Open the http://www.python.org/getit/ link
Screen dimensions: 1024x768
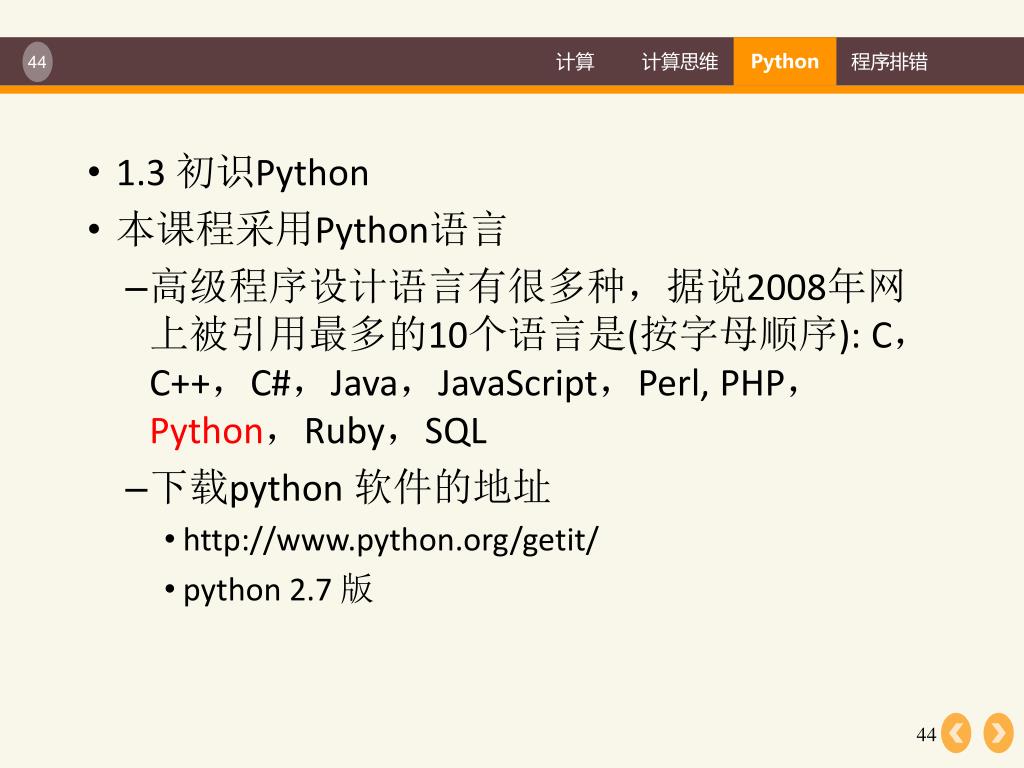pyautogui.click(x=391, y=541)
